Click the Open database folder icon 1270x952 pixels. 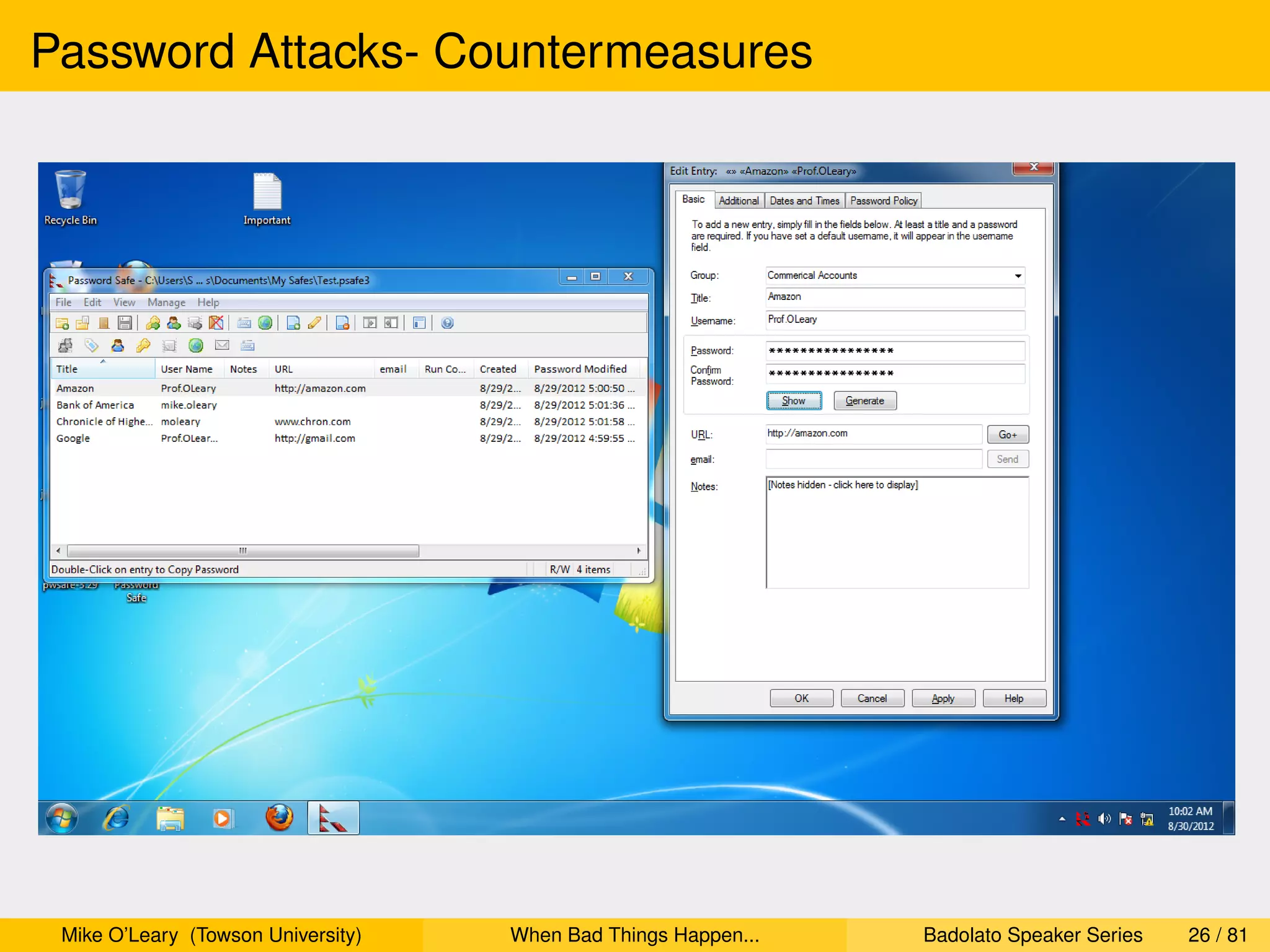click(83, 323)
